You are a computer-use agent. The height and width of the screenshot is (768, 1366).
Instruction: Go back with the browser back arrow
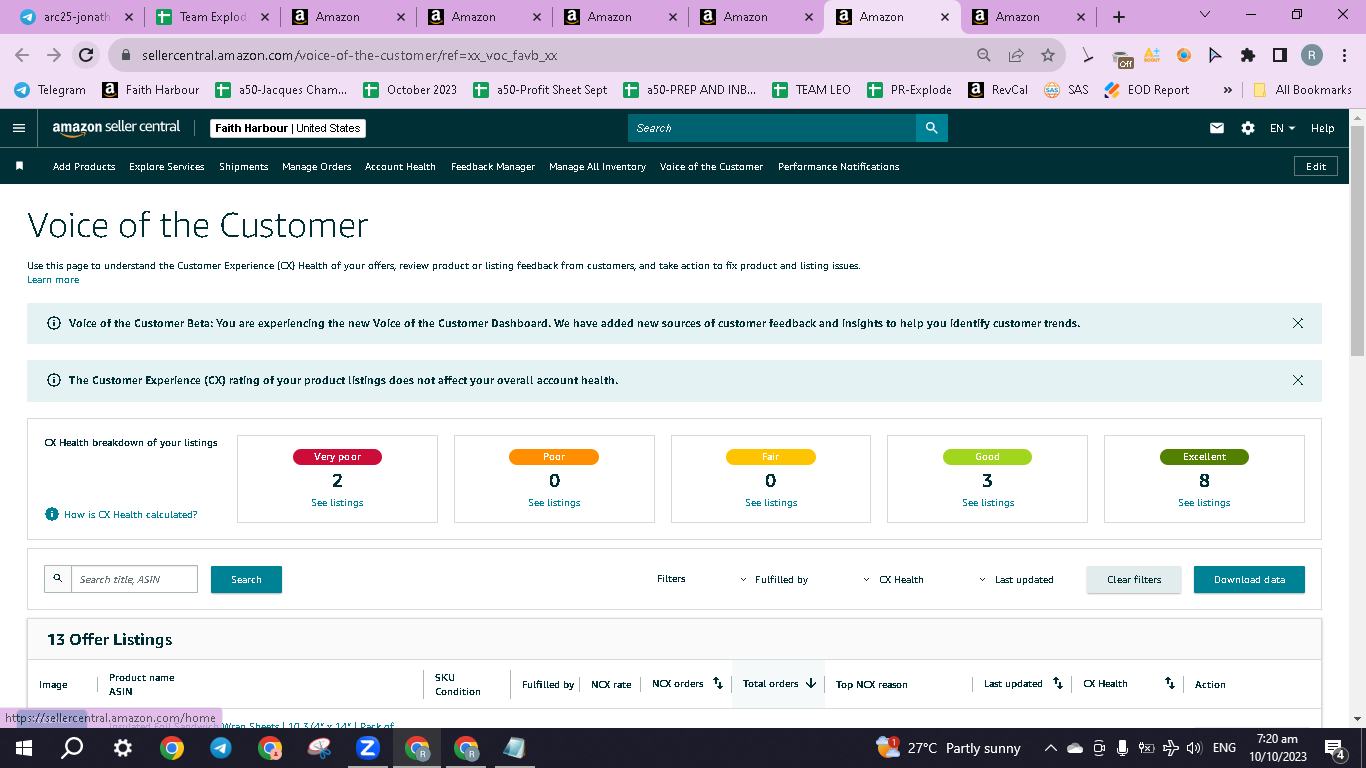pos(24,56)
